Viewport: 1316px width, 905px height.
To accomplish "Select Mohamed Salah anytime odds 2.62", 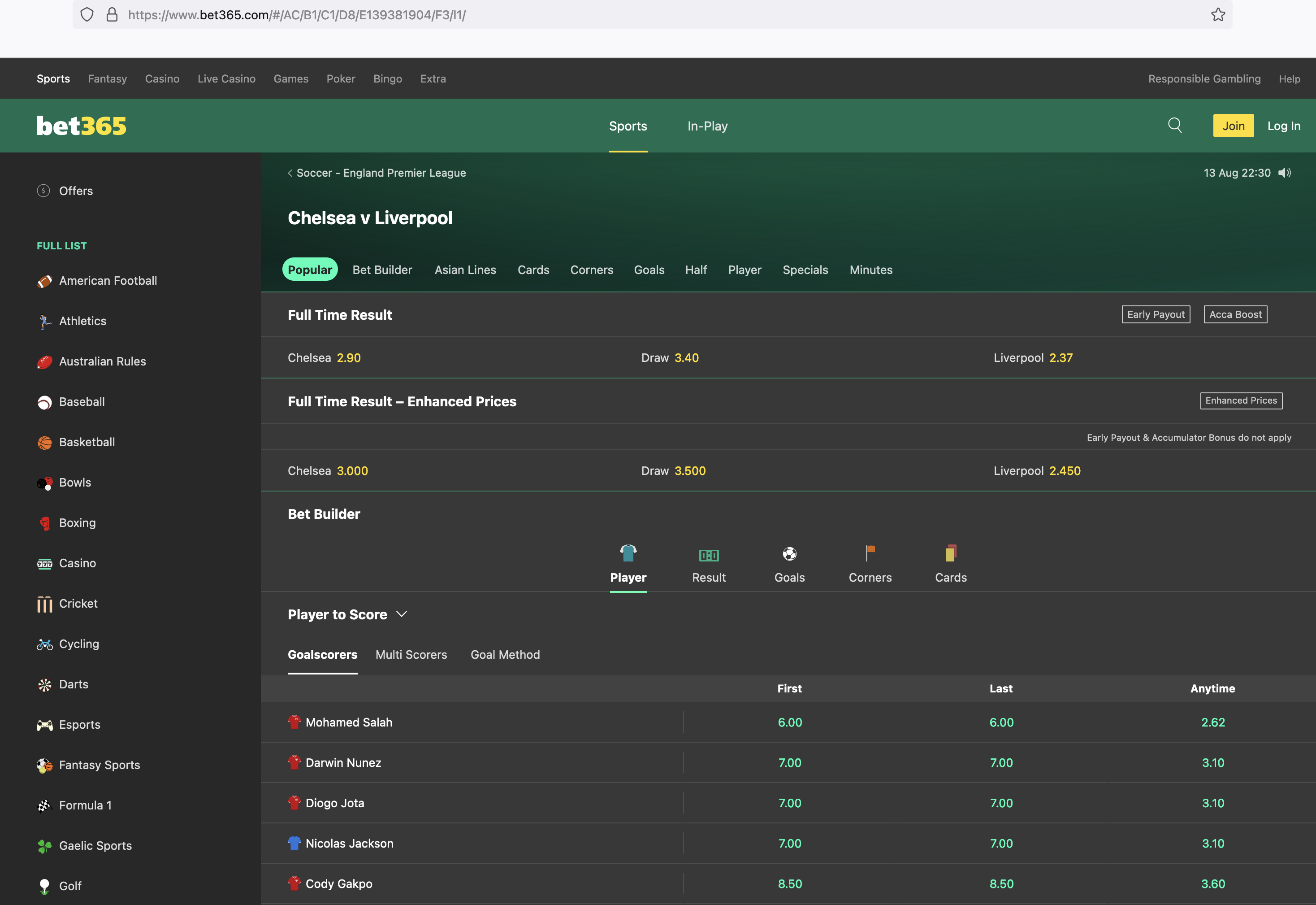I will click(1212, 722).
